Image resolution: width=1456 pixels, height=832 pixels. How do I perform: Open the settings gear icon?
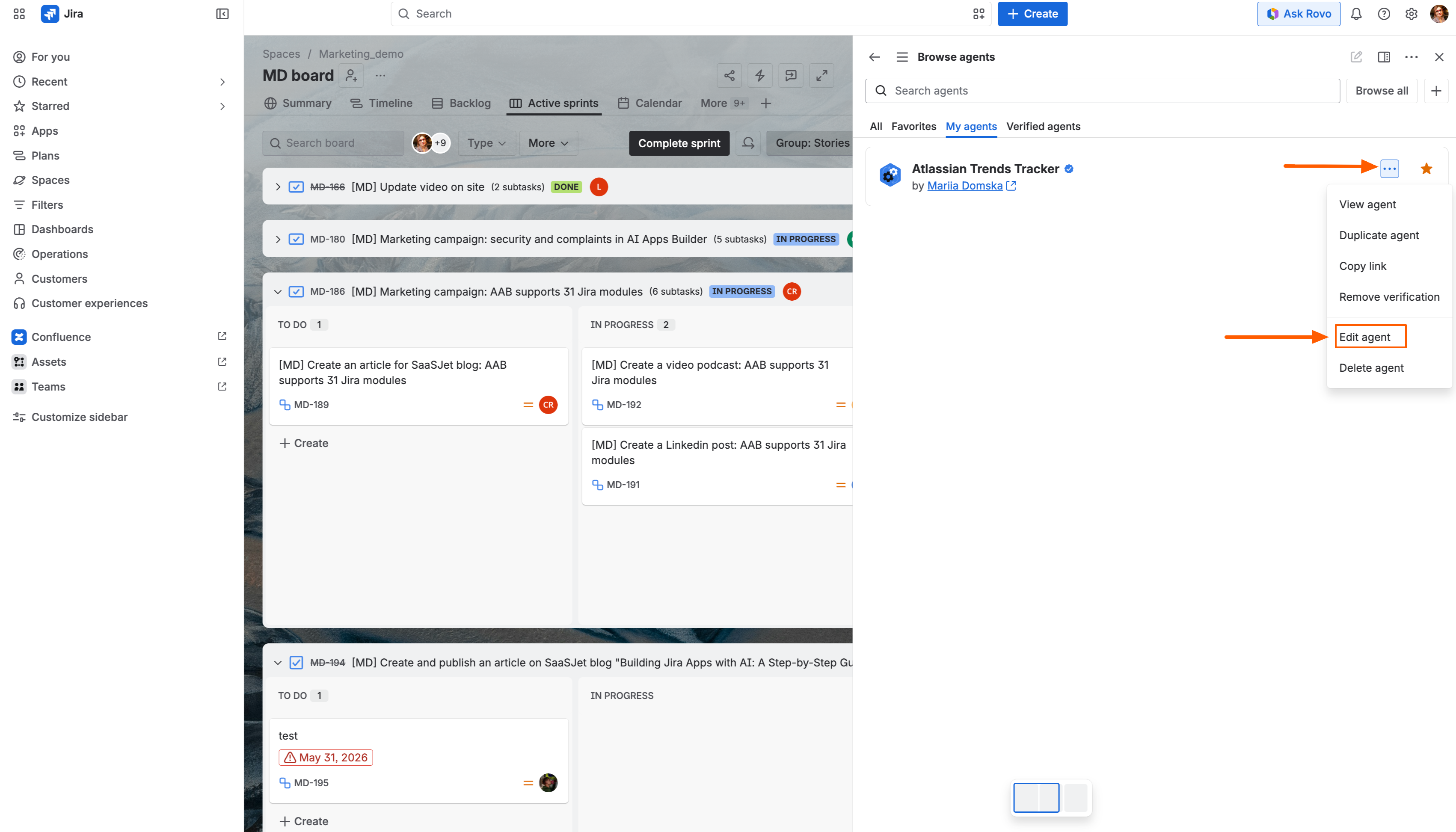(1411, 14)
